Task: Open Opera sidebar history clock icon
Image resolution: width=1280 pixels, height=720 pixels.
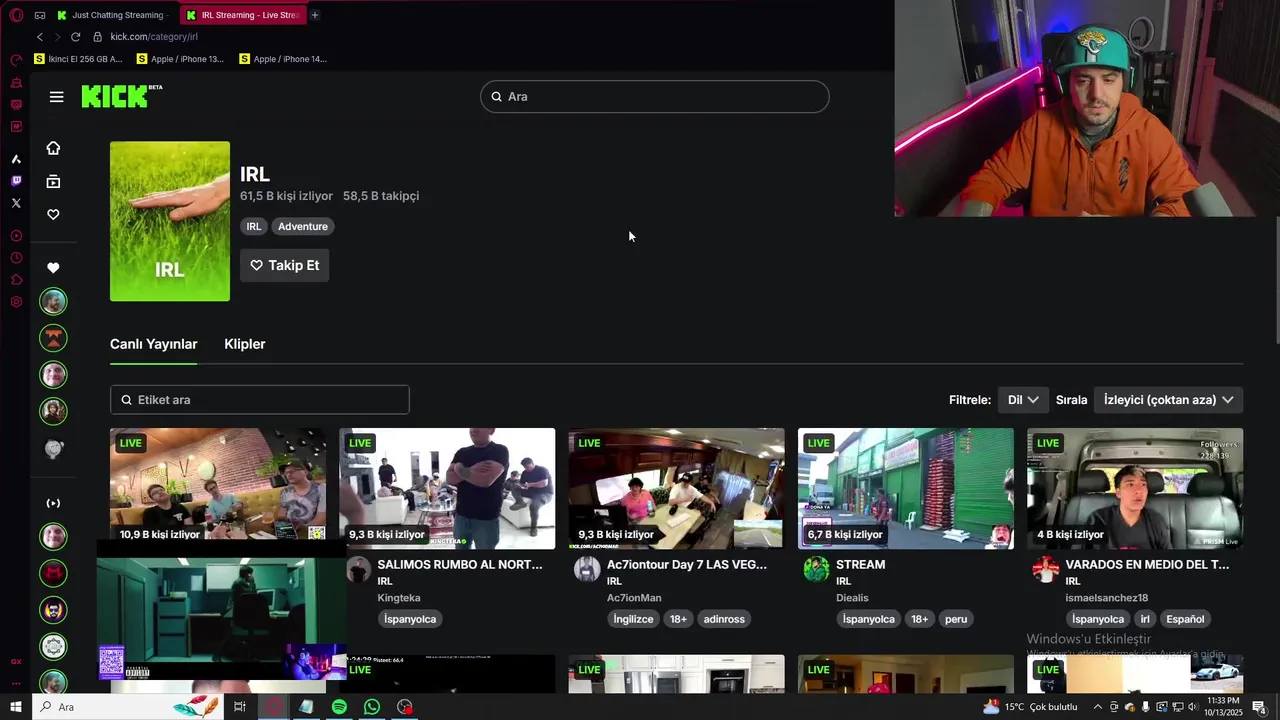Action: click(x=16, y=258)
